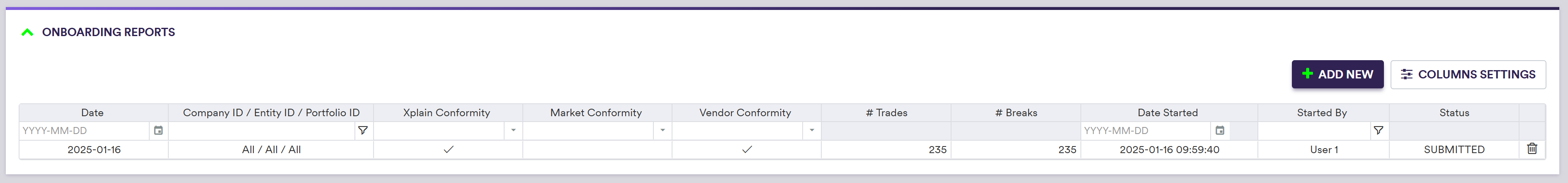1568x183 pixels.
Task: Expand the Vendor Conformity filter dropdown
Action: point(811,131)
